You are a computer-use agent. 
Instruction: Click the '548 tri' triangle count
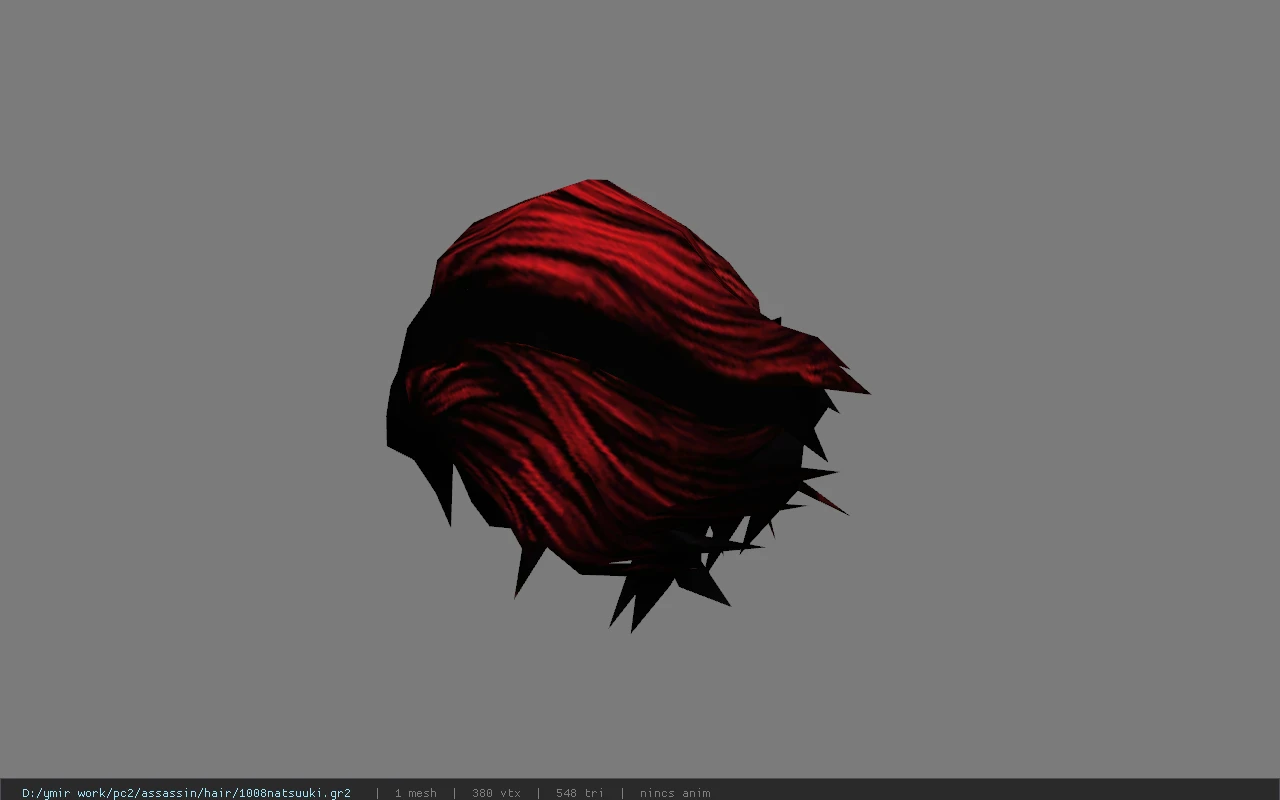click(580, 793)
